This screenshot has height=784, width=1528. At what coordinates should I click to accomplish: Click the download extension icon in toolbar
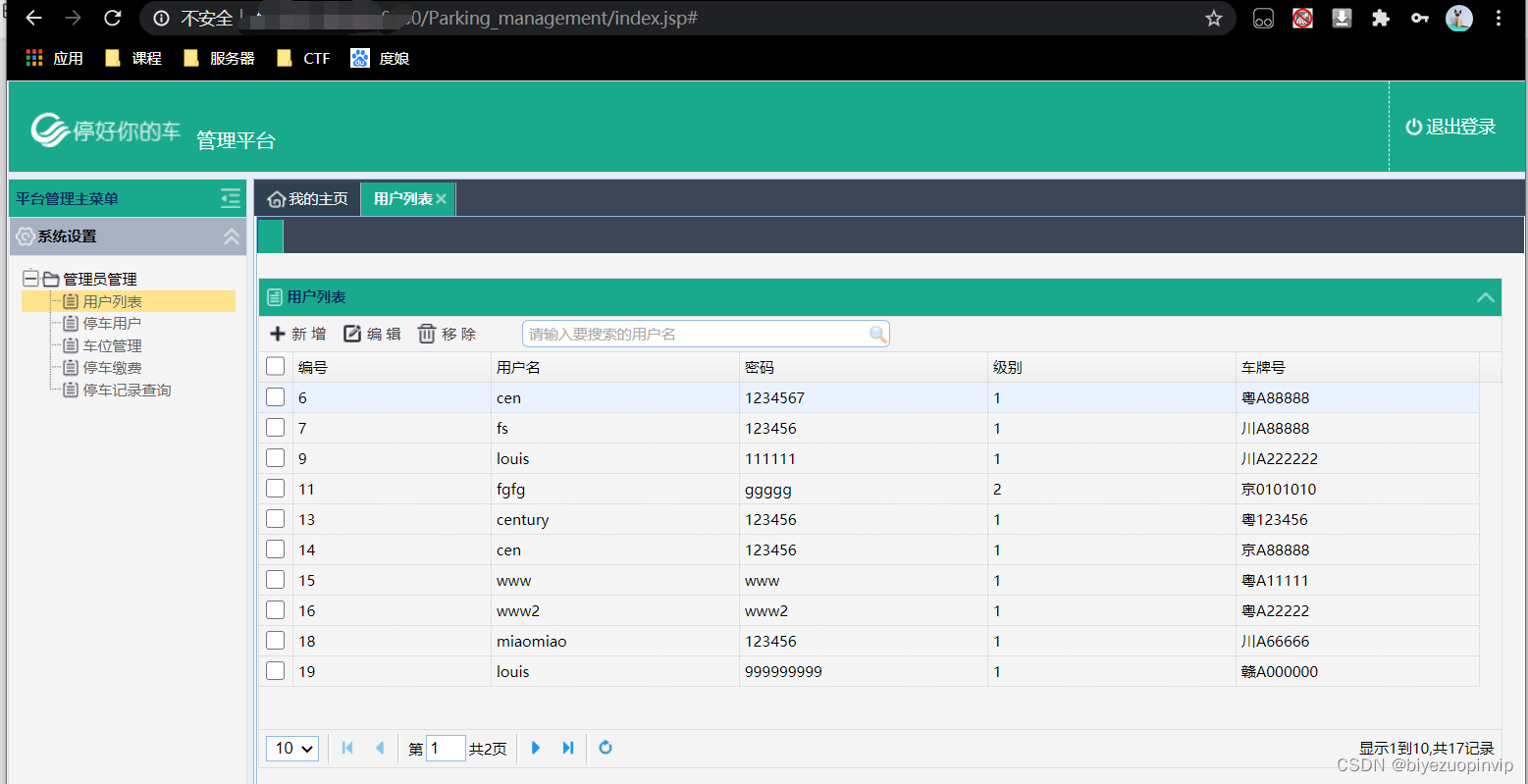(1342, 18)
